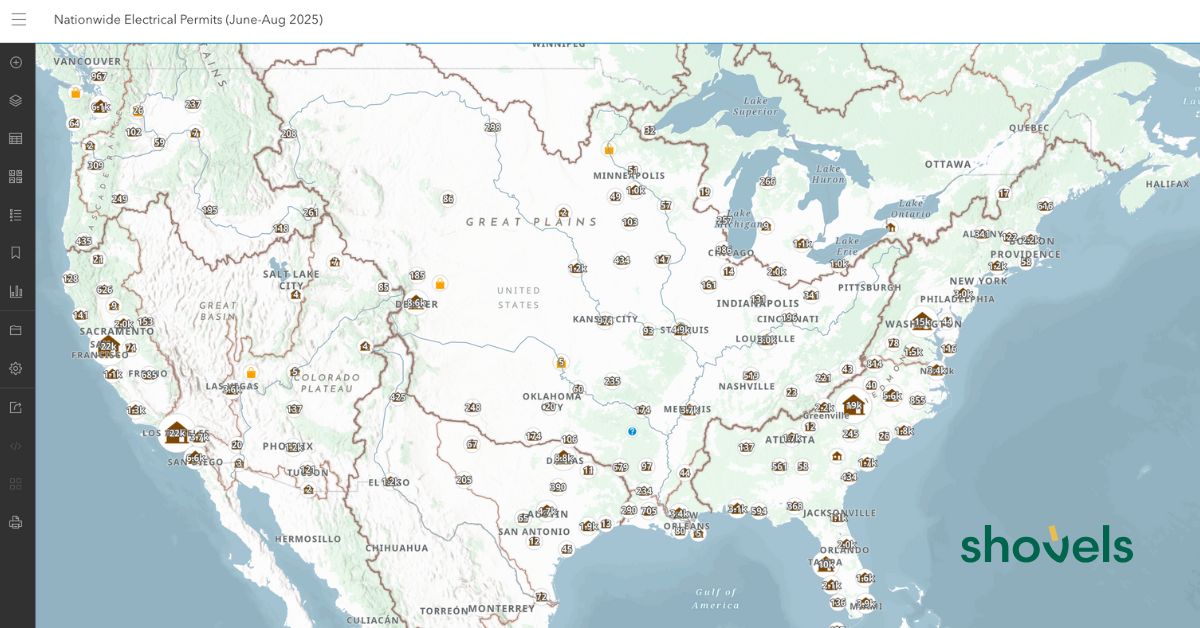Open the attribute Table panel
1200x628 pixels.
tap(15, 139)
